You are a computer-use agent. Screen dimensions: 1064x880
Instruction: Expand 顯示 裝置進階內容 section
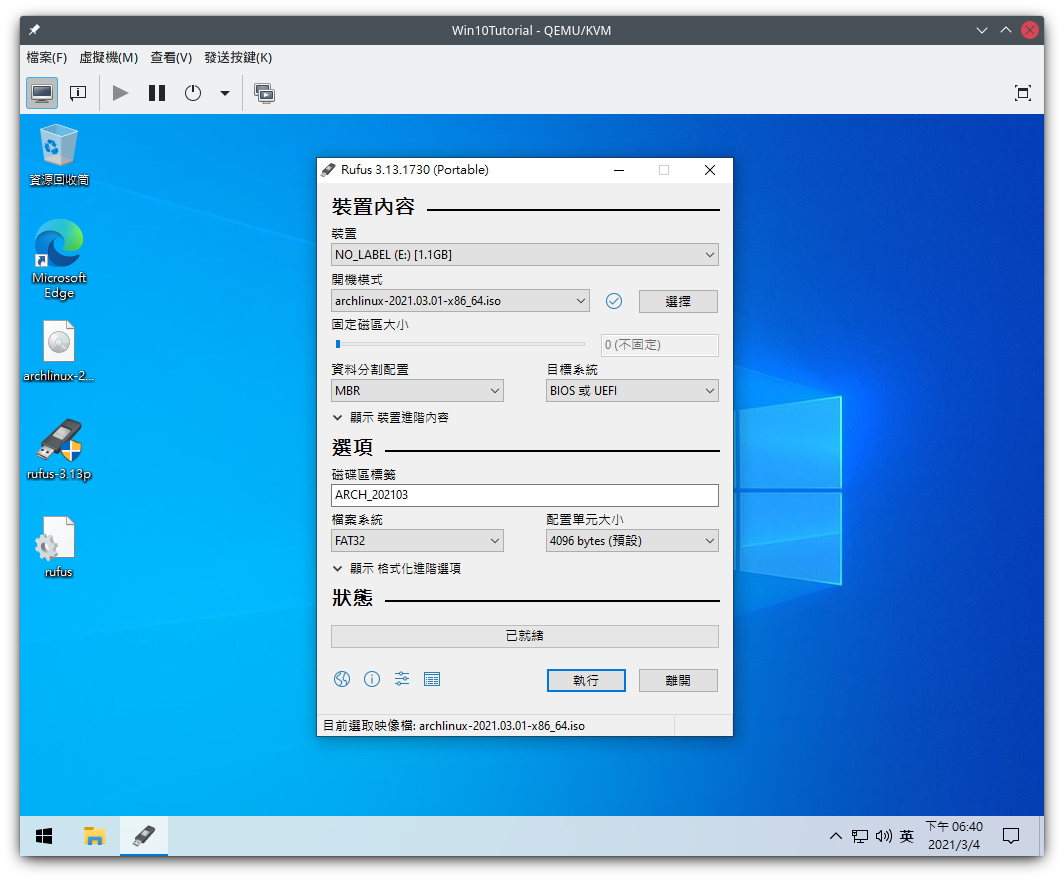pos(391,418)
